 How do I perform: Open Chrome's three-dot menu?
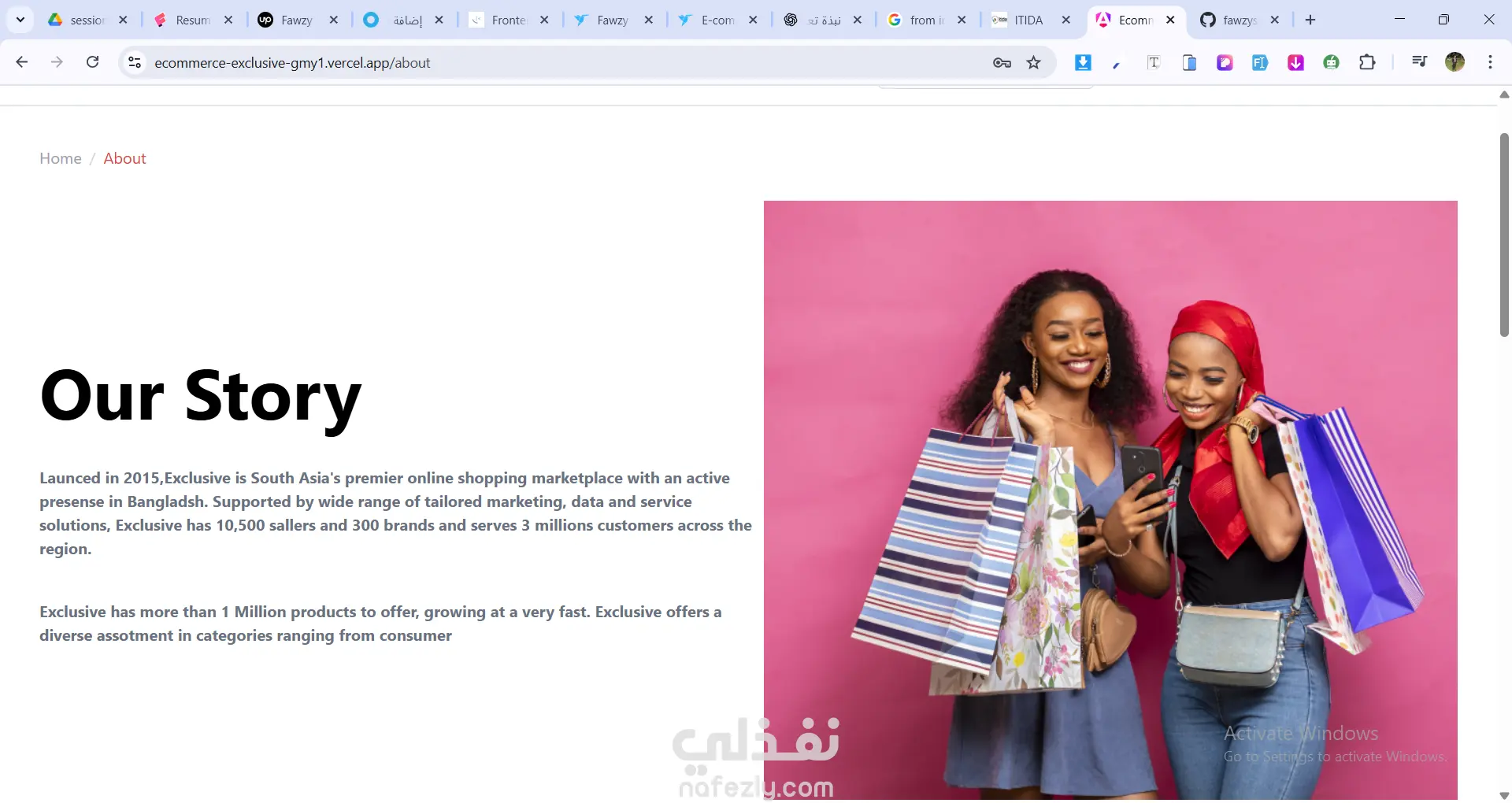pos(1490,62)
